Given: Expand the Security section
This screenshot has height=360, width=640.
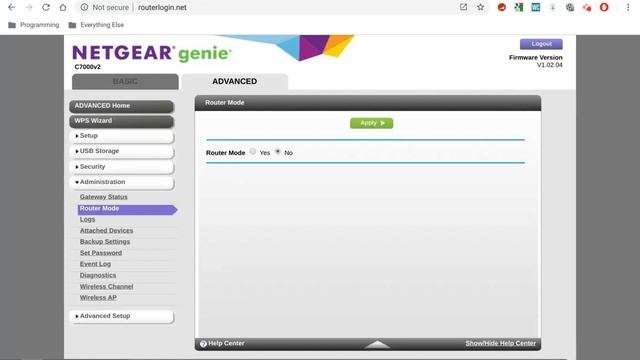Looking at the screenshot, I should (122, 167).
